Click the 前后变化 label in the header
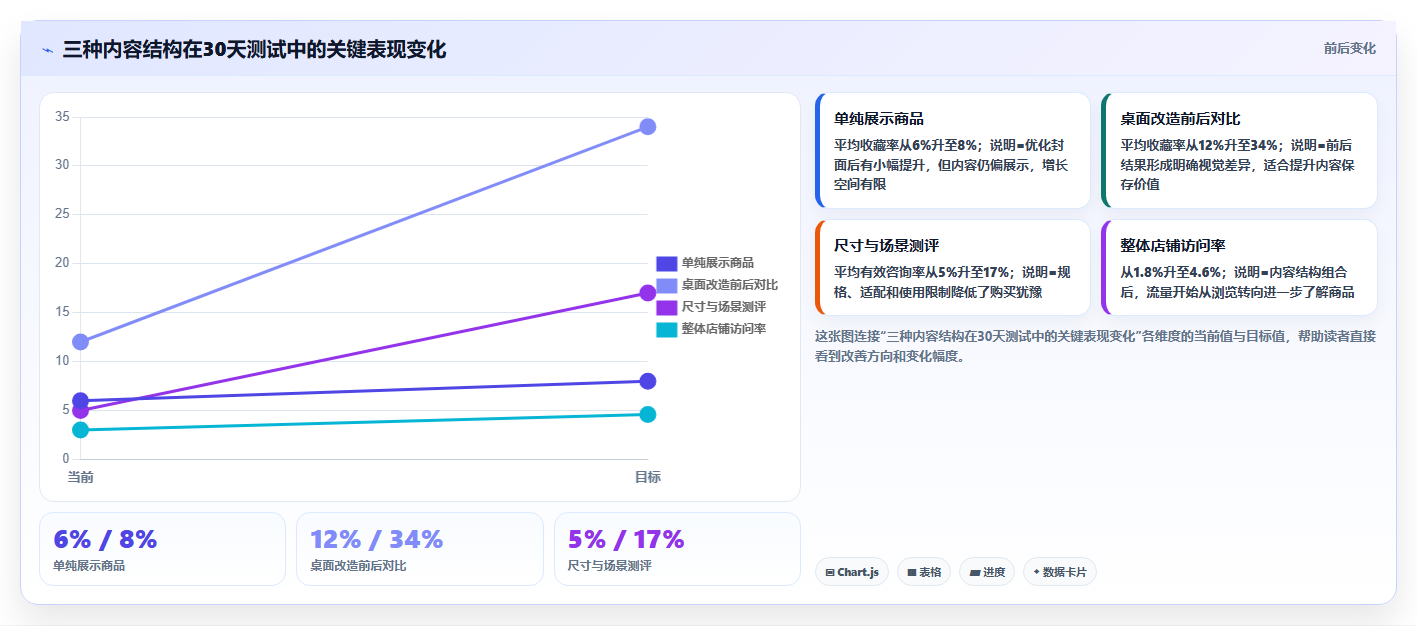The width and height of the screenshot is (1417, 626). coord(1349,48)
